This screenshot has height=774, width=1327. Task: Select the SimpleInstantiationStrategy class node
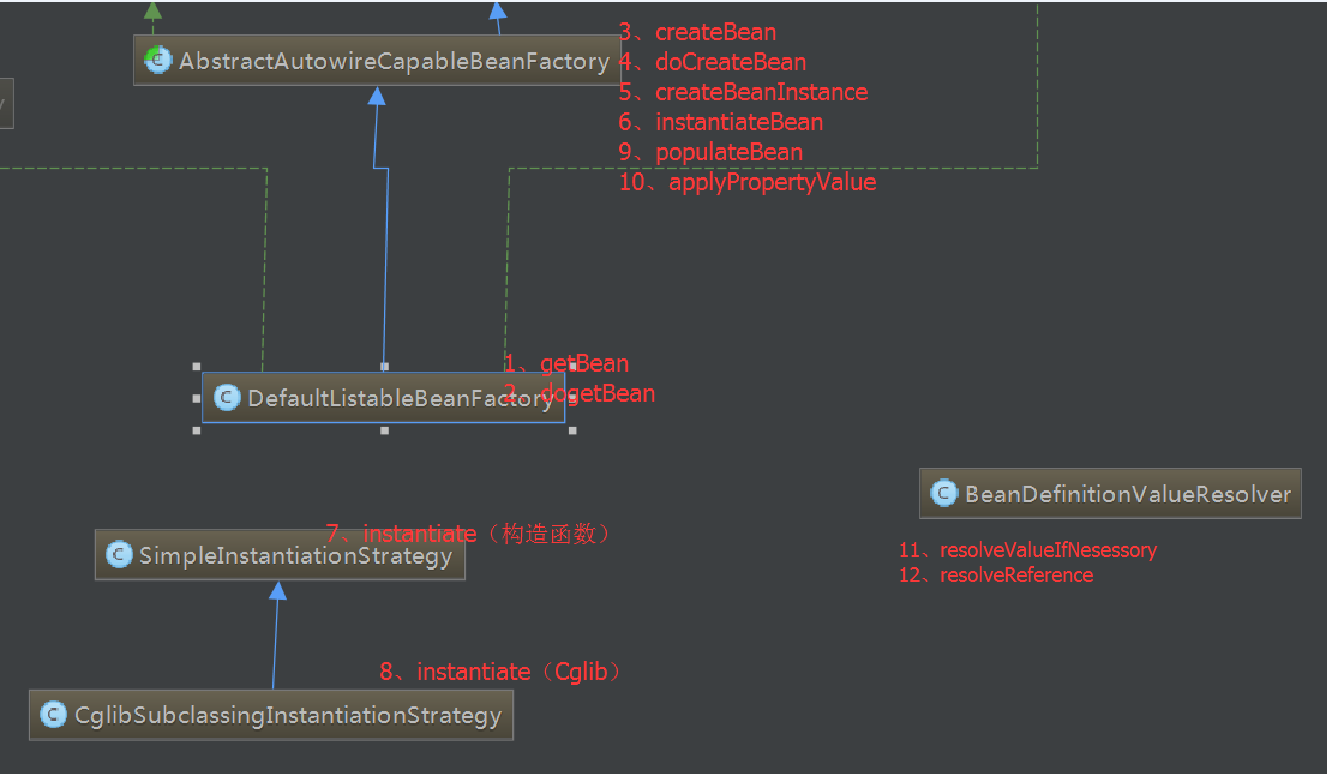click(x=280, y=555)
